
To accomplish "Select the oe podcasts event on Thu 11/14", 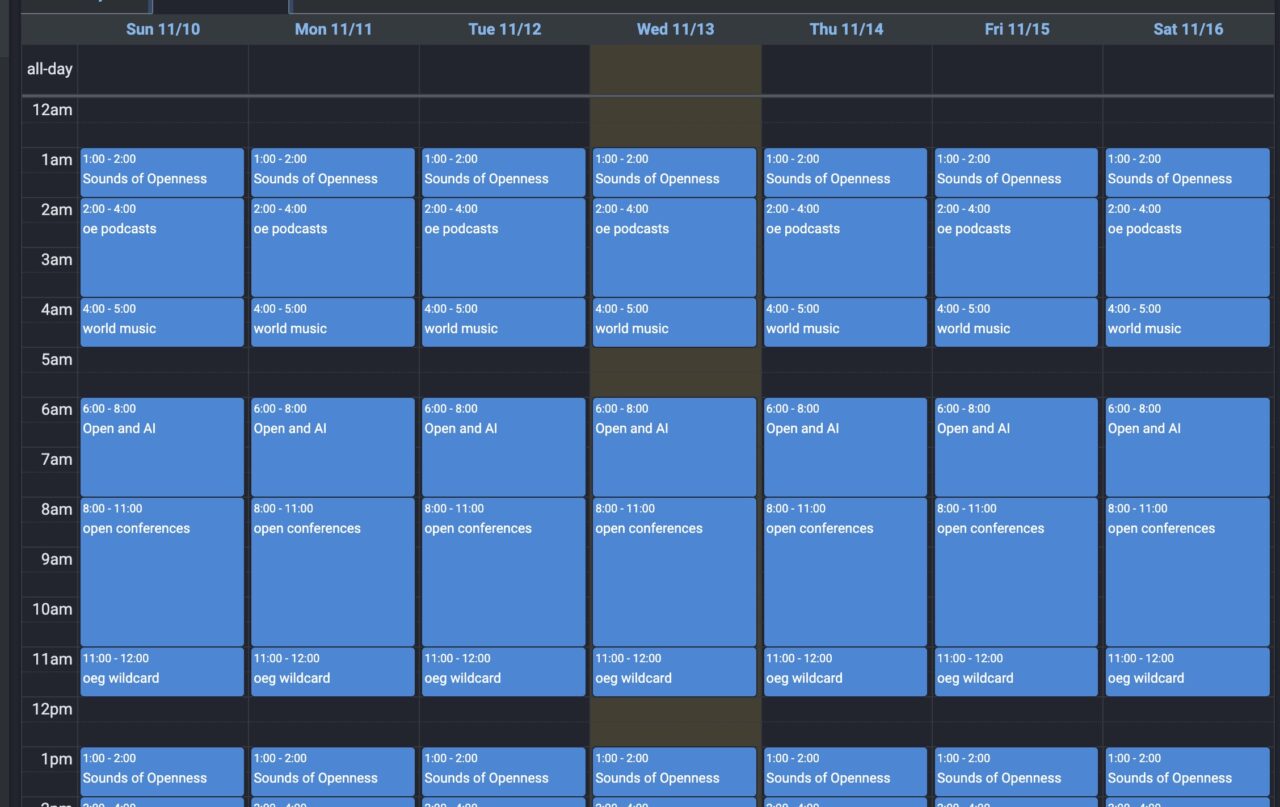I will pyautogui.click(x=846, y=247).
